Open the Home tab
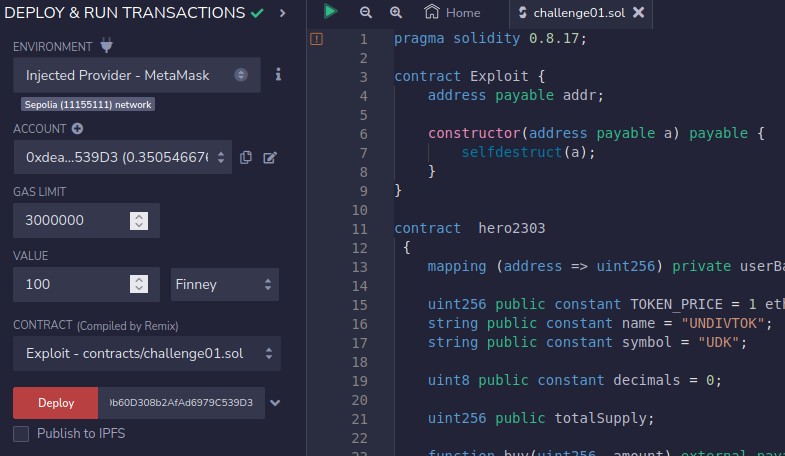The image size is (785, 456). point(452,13)
